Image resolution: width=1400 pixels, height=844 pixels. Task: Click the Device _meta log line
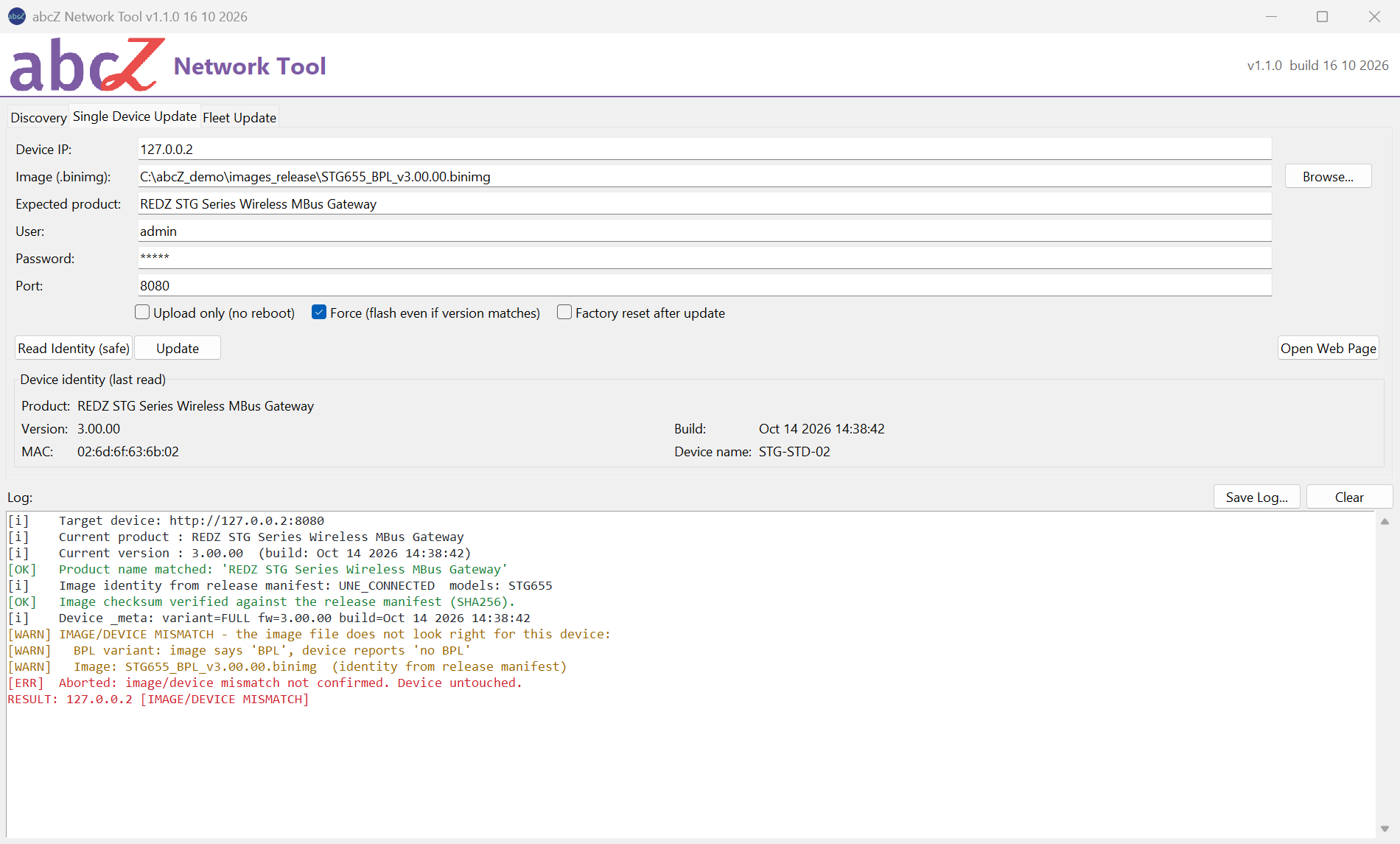point(268,618)
